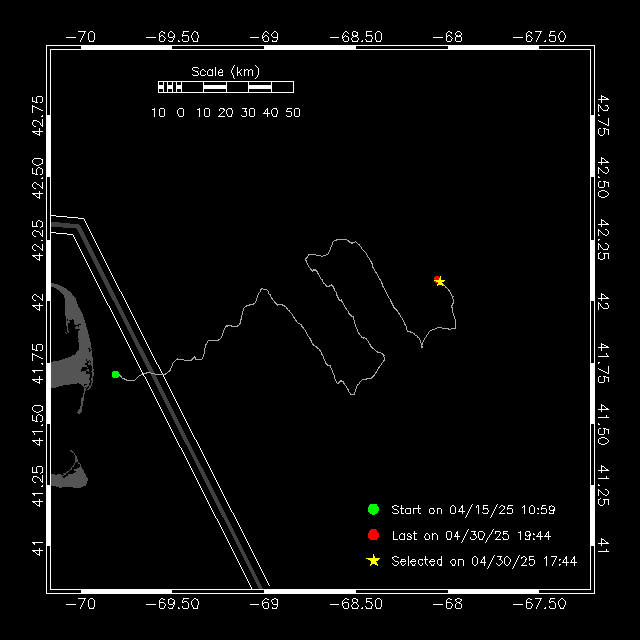Click the red dot in the legend
The height and width of the screenshot is (640, 640).
(x=373, y=535)
